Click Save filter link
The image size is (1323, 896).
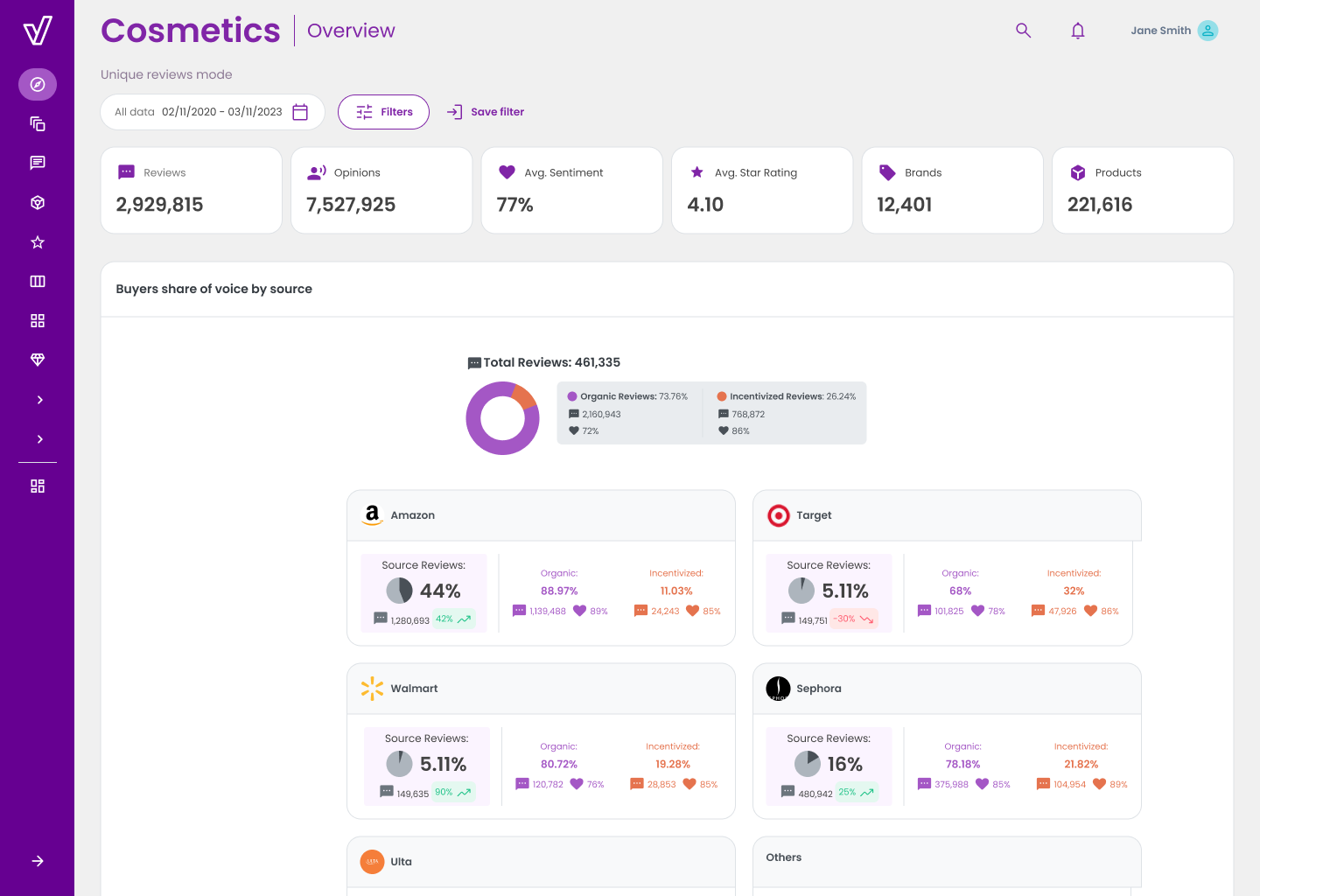[x=498, y=112]
